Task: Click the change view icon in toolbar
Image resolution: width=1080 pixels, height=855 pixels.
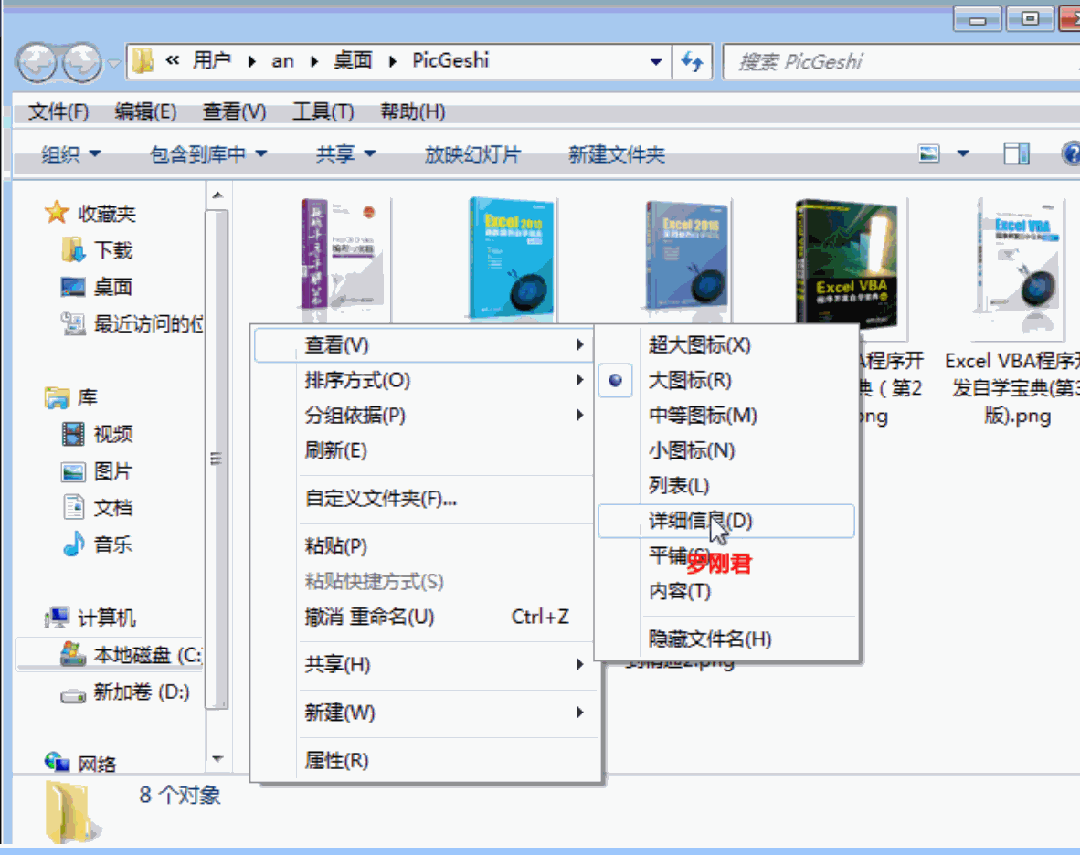Action: pyautogui.click(x=929, y=154)
